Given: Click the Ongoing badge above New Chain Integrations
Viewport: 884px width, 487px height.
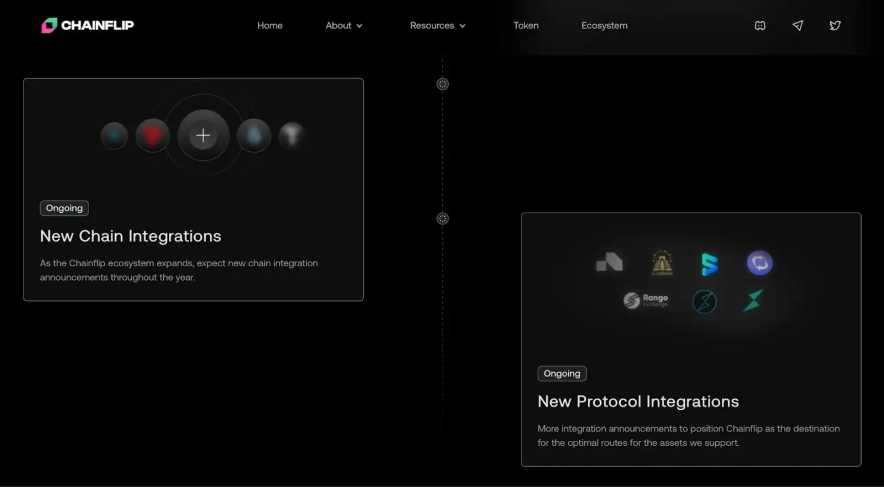Looking at the screenshot, I should click(x=64, y=208).
